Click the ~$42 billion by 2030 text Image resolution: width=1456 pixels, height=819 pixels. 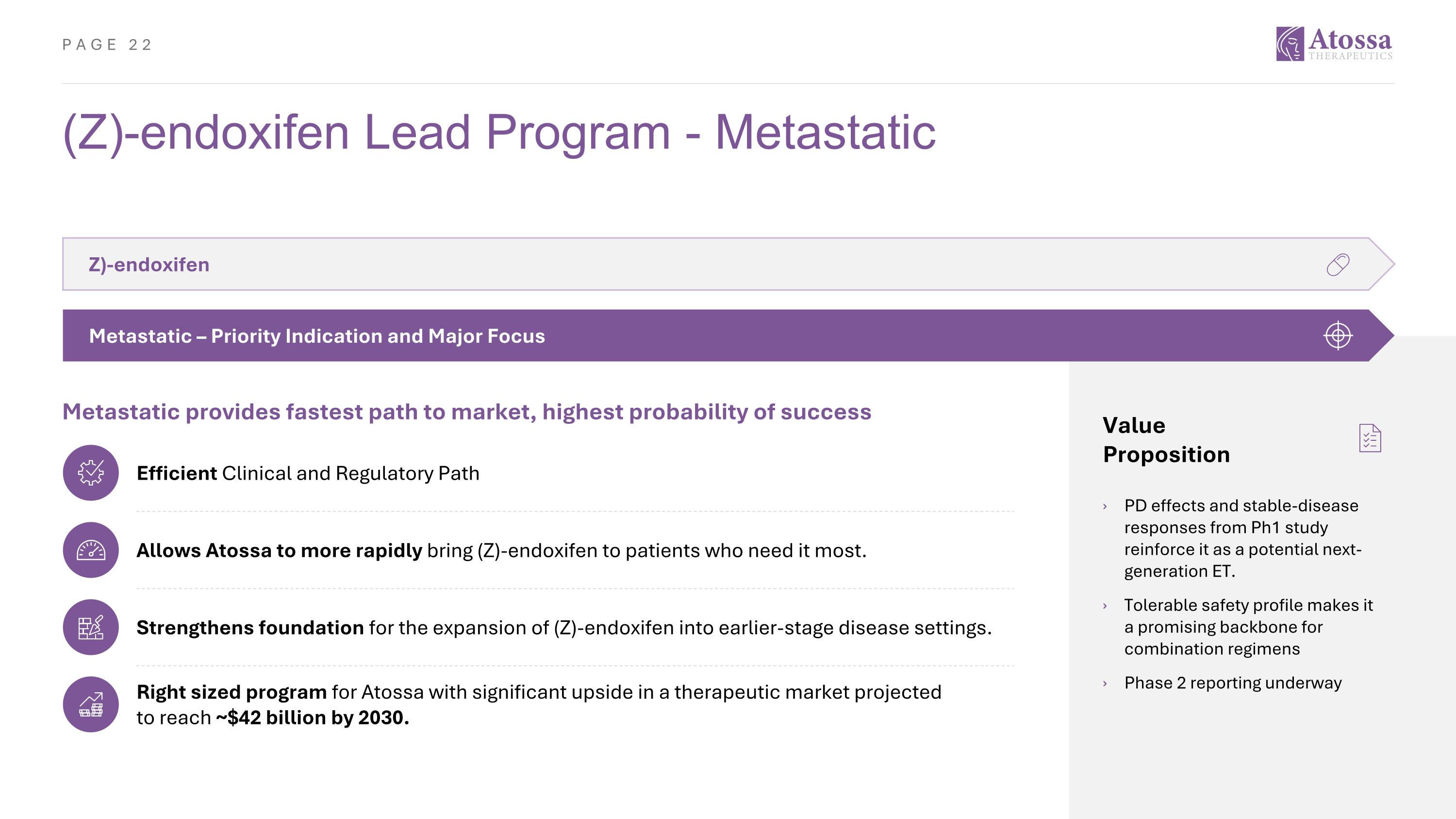(x=312, y=718)
